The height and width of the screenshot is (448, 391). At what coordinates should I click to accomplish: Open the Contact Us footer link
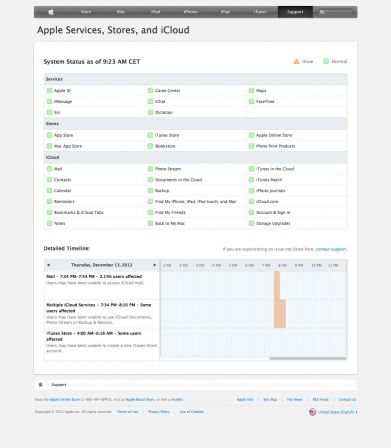(x=347, y=399)
